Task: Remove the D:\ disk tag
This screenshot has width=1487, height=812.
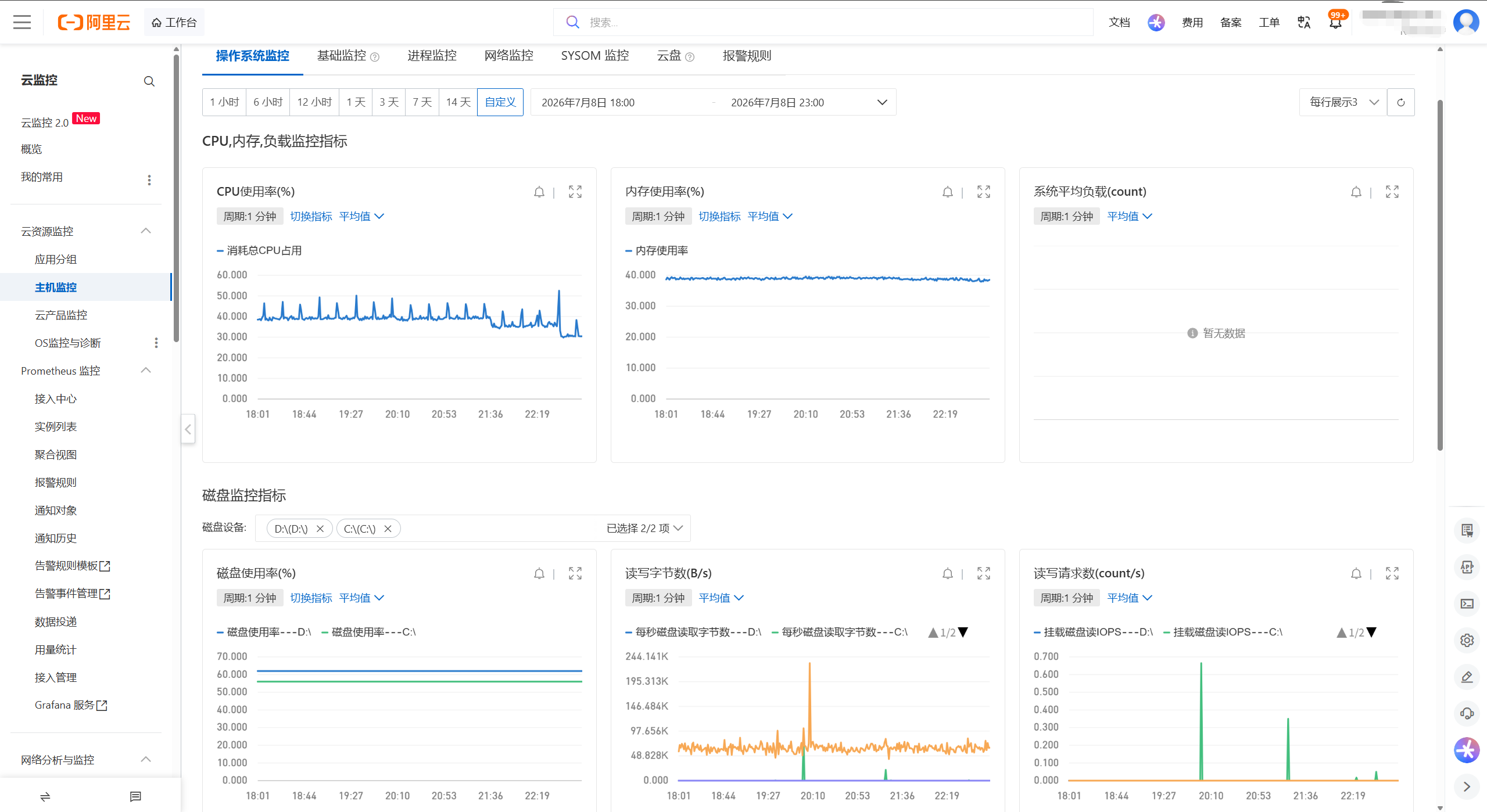Action: 320,529
